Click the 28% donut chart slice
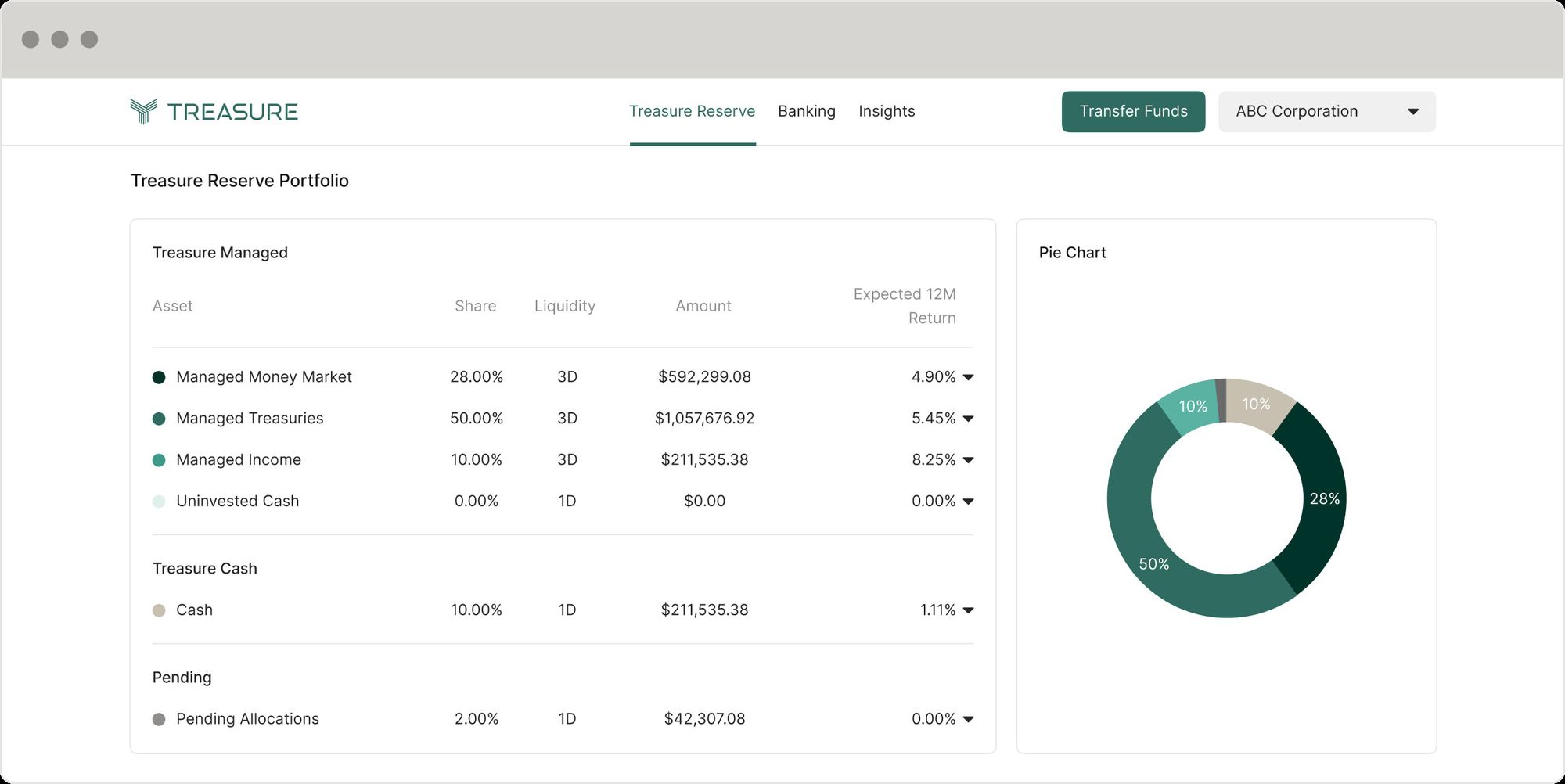 pyautogui.click(x=1324, y=498)
